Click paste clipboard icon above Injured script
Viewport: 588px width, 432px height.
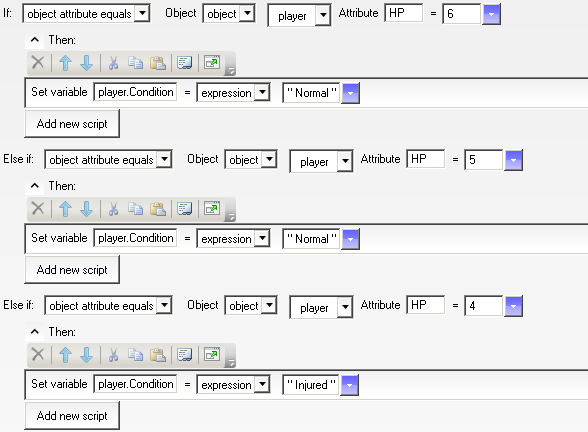158,355
